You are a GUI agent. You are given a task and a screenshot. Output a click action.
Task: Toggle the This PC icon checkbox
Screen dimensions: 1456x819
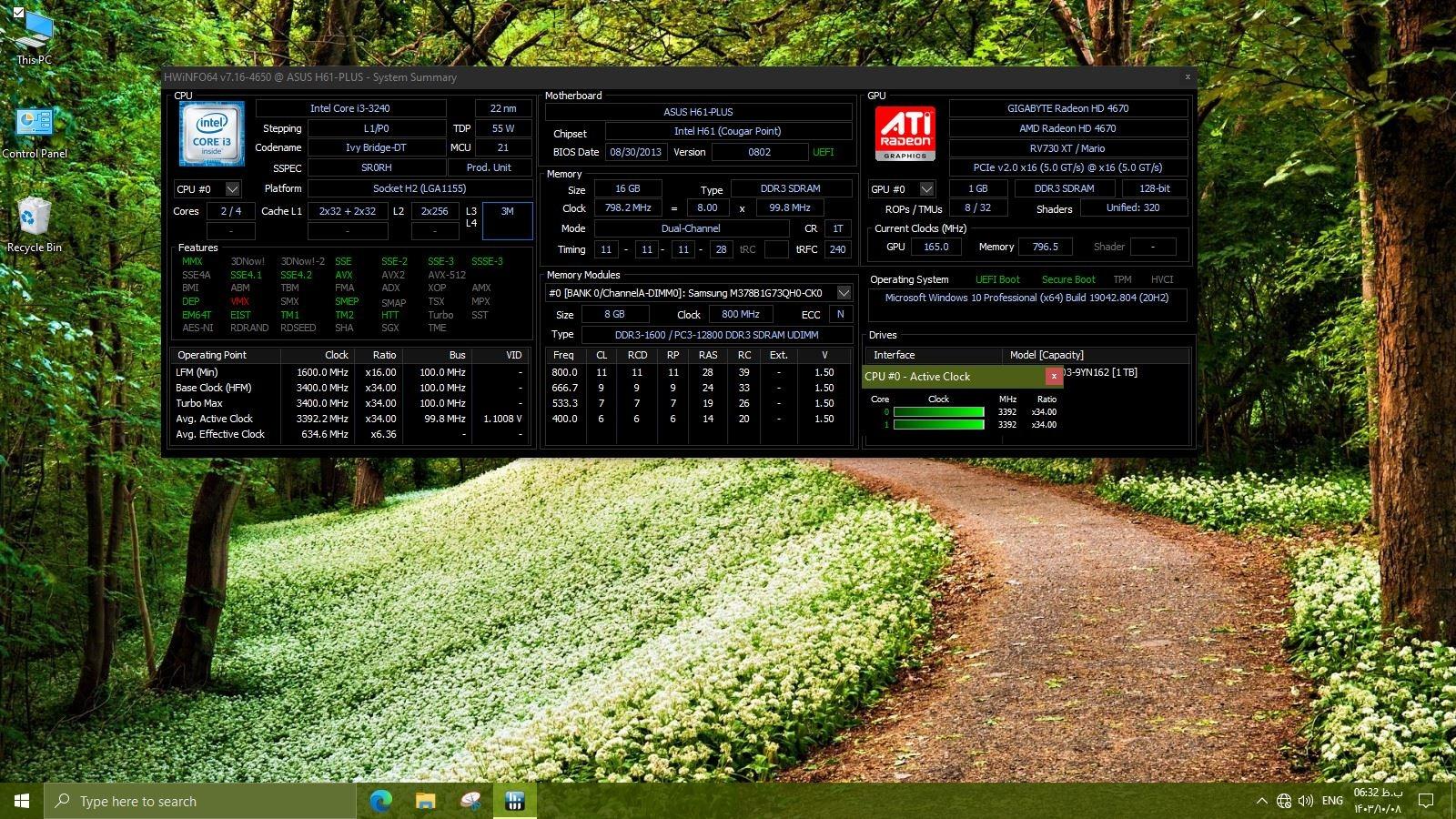coord(18,13)
